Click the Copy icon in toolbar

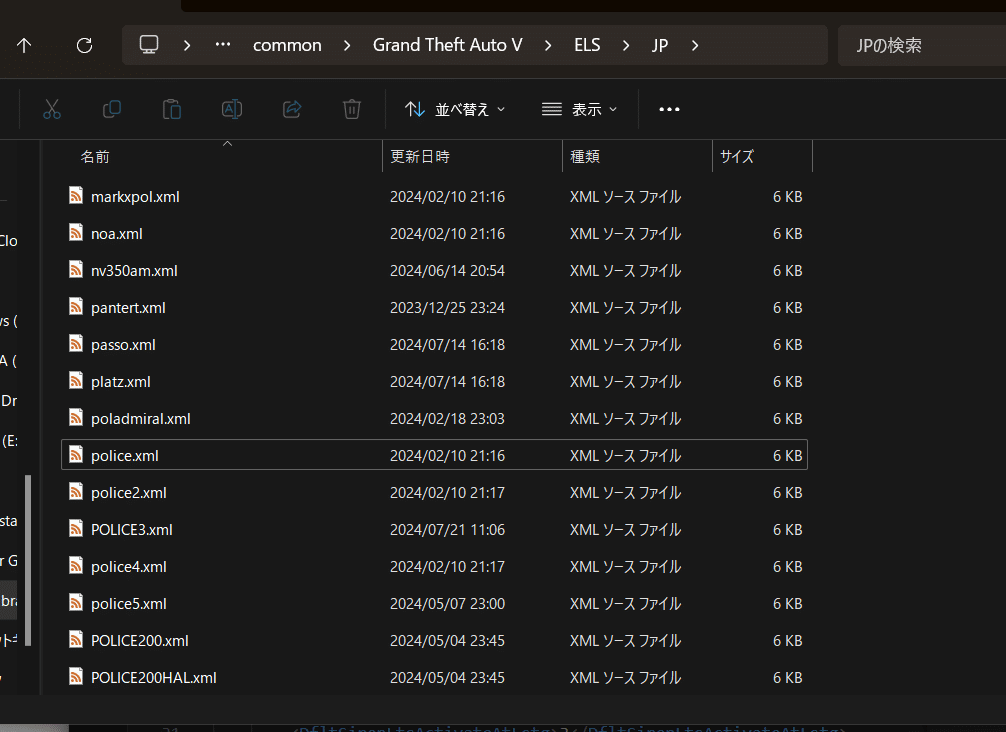pos(112,109)
